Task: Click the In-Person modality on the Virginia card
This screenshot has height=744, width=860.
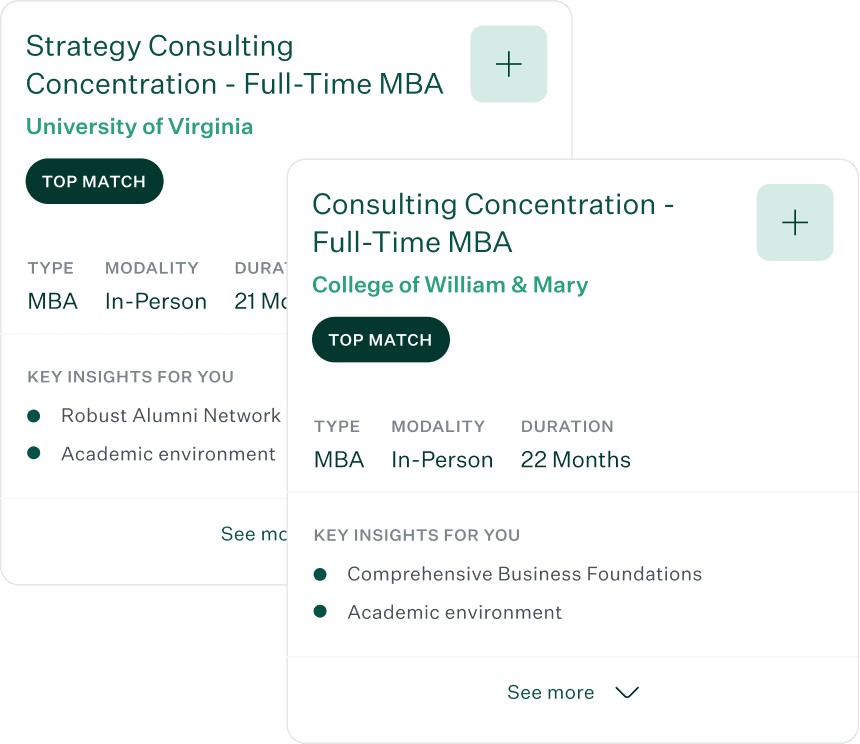Action: point(156,301)
